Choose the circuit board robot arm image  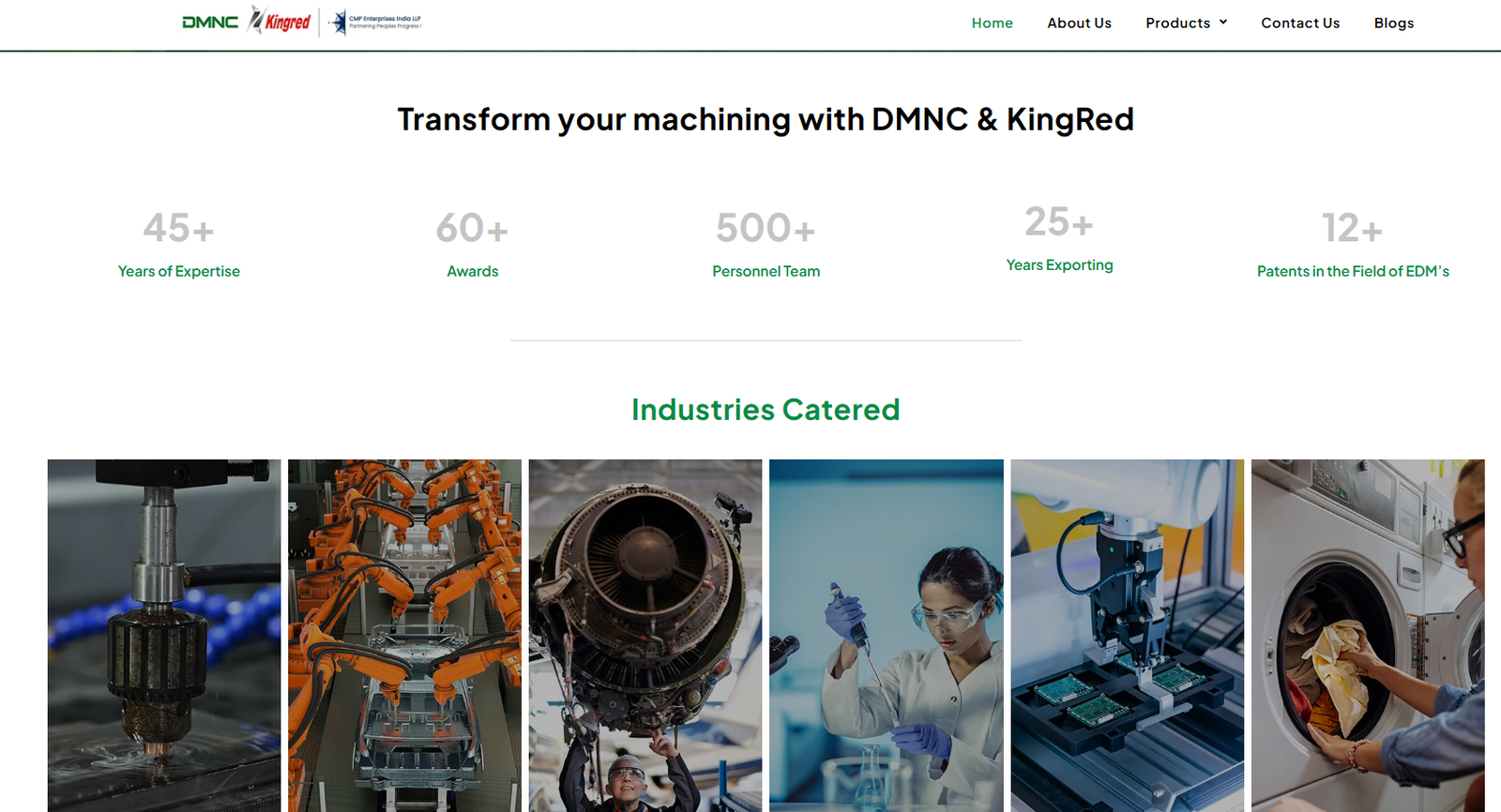(x=1127, y=635)
